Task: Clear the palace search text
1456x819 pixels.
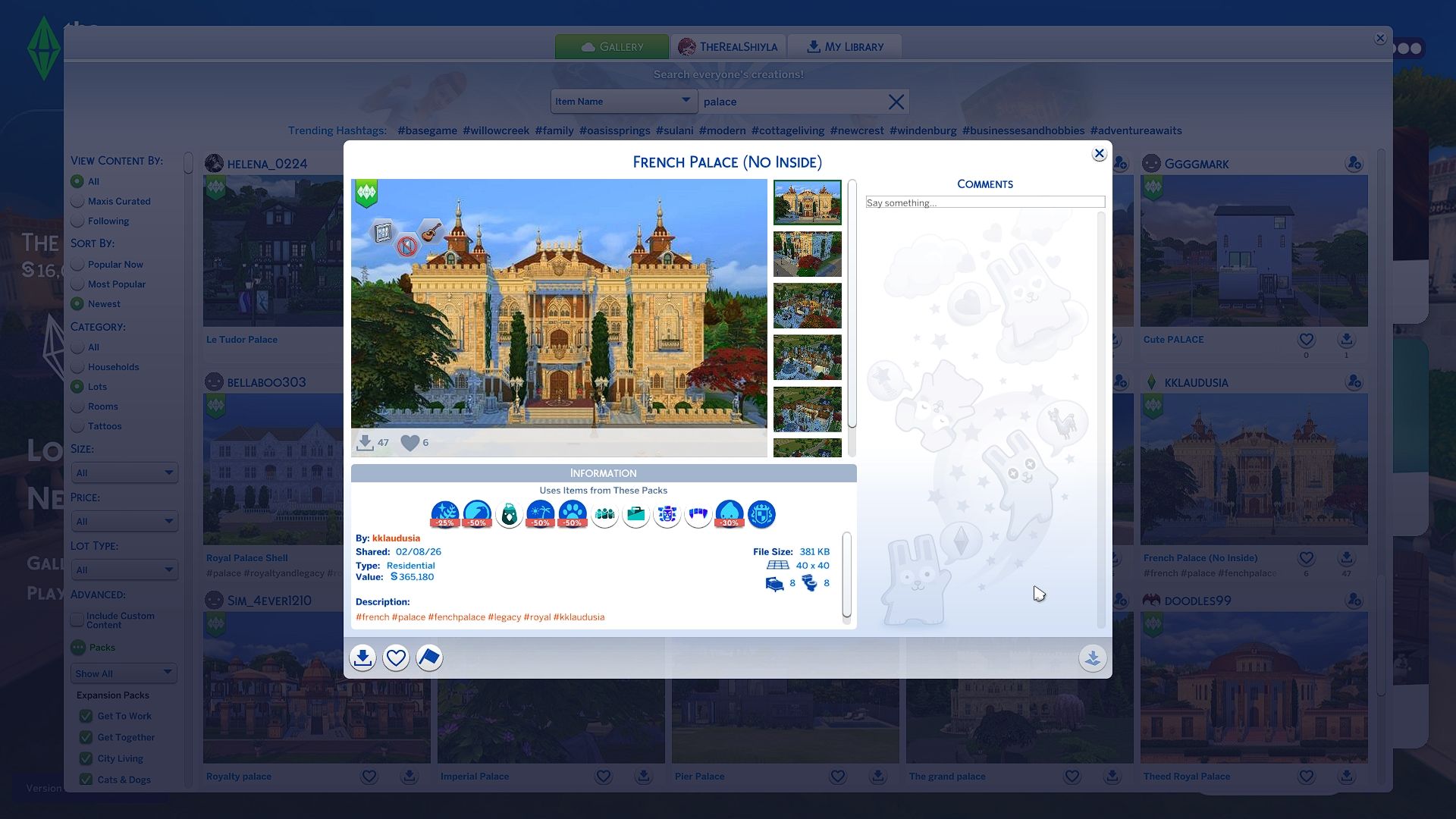Action: click(x=896, y=102)
